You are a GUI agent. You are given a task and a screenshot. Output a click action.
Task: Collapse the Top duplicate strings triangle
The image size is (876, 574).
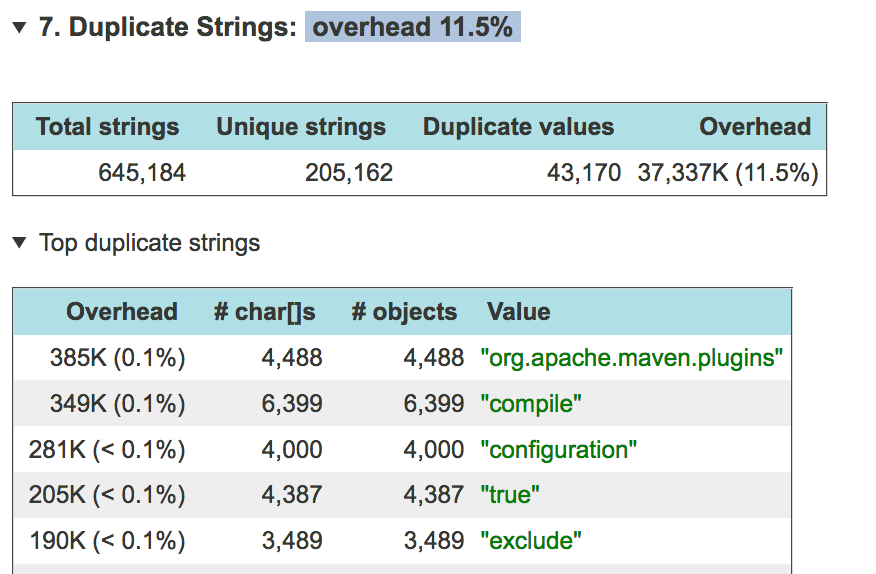(19, 243)
